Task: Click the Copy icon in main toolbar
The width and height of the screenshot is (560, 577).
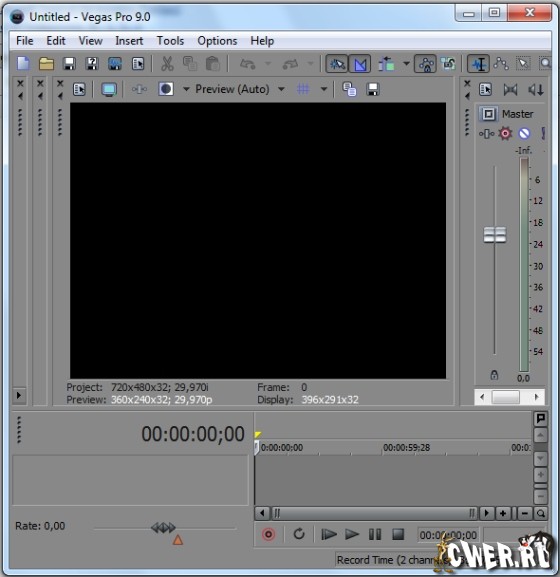Action: coord(190,64)
